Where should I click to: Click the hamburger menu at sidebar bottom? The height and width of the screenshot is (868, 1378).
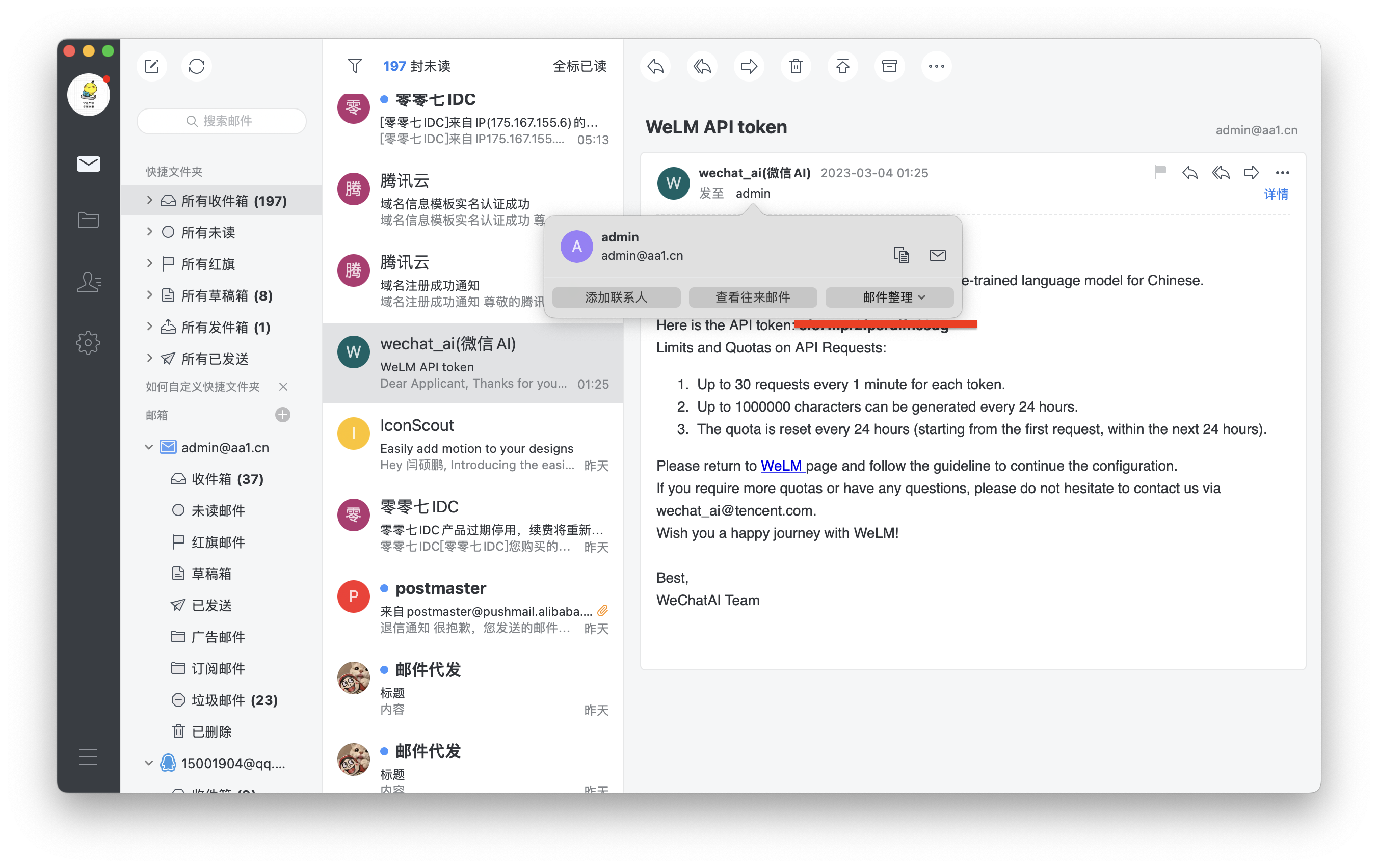click(88, 756)
